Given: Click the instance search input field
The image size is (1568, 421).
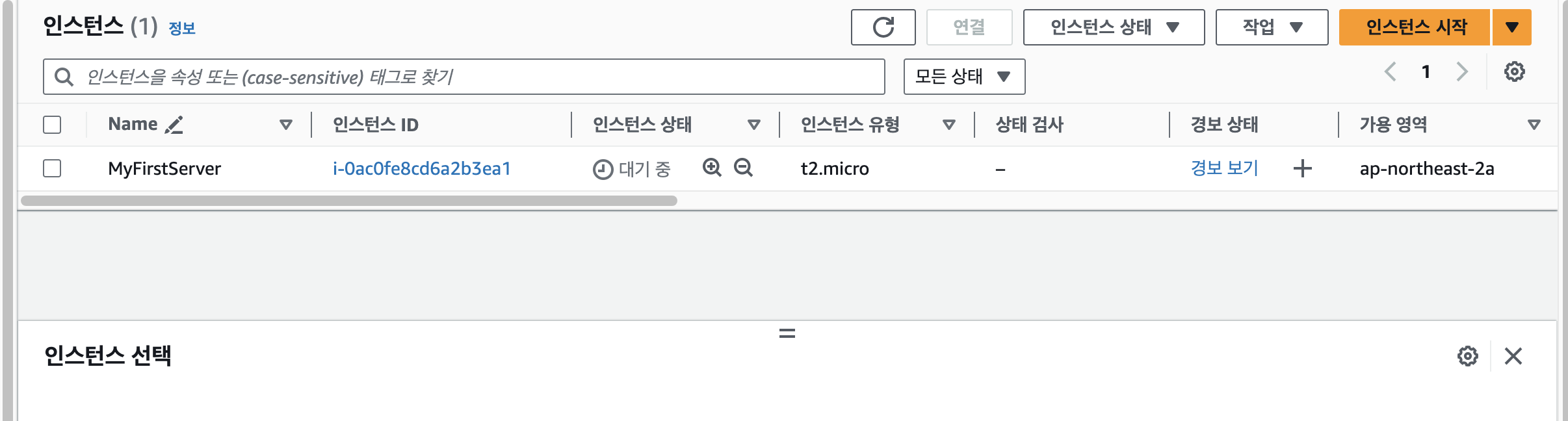Looking at the screenshot, I should [464, 77].
